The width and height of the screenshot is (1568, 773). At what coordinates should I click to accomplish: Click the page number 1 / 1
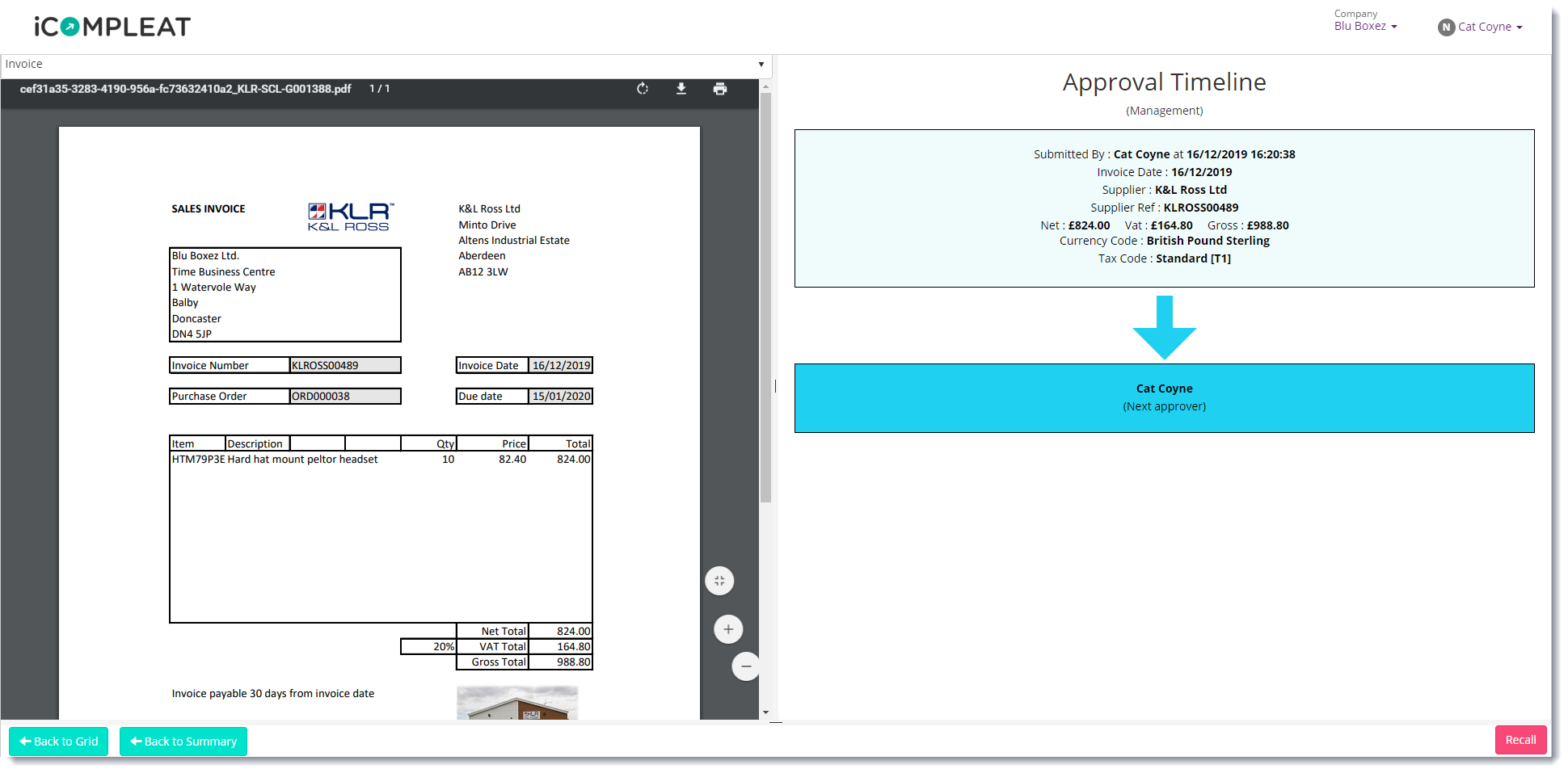tap(380, 89)
